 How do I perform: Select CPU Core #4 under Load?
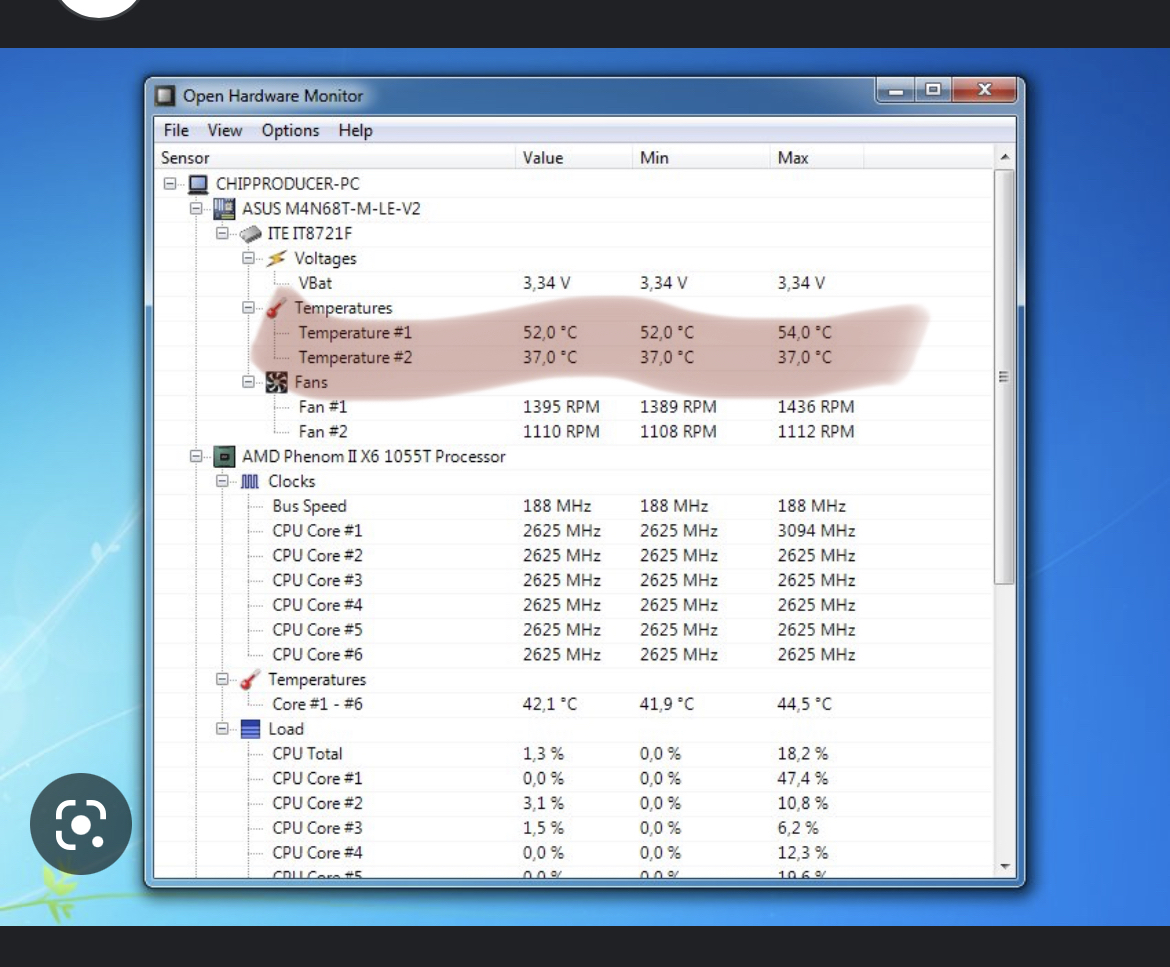click(573, 852)
